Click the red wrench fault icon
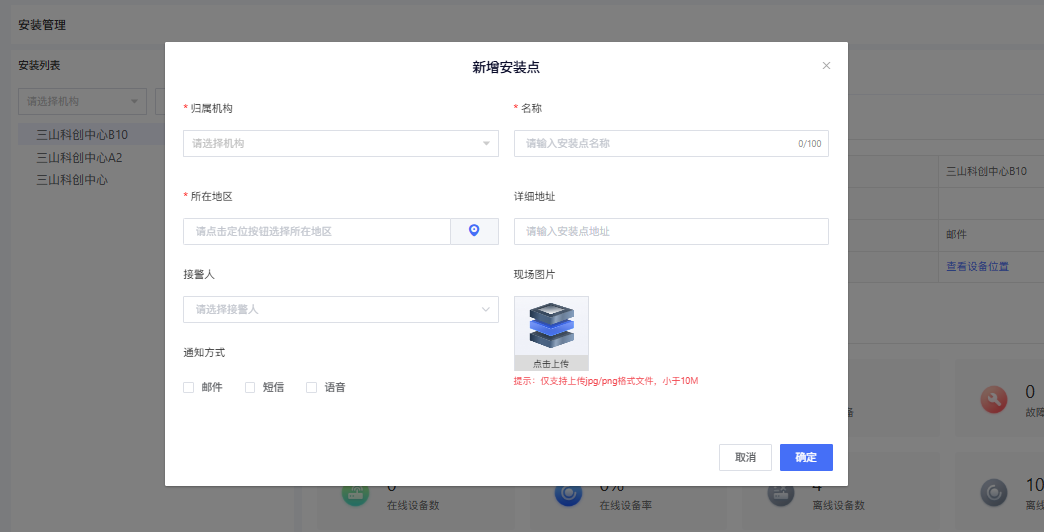1044x532 pixels. point(993,399)
